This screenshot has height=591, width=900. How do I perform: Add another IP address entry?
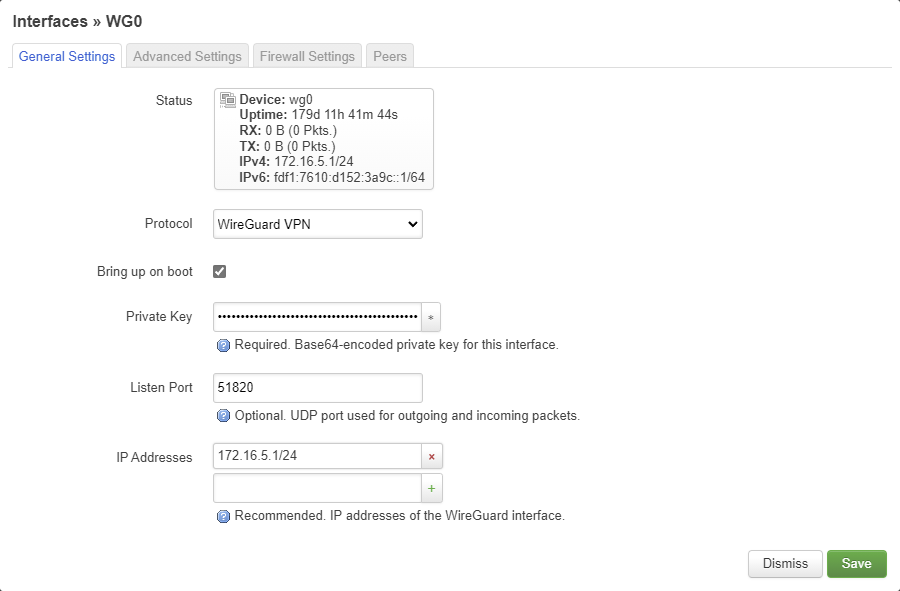[x=430, y=487]
